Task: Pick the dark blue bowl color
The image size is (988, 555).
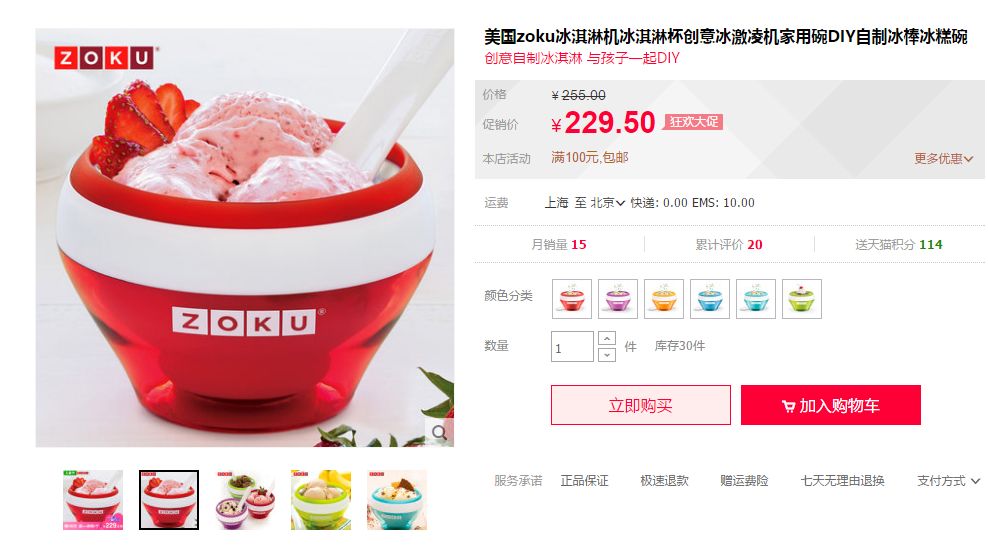Action: 709,299
